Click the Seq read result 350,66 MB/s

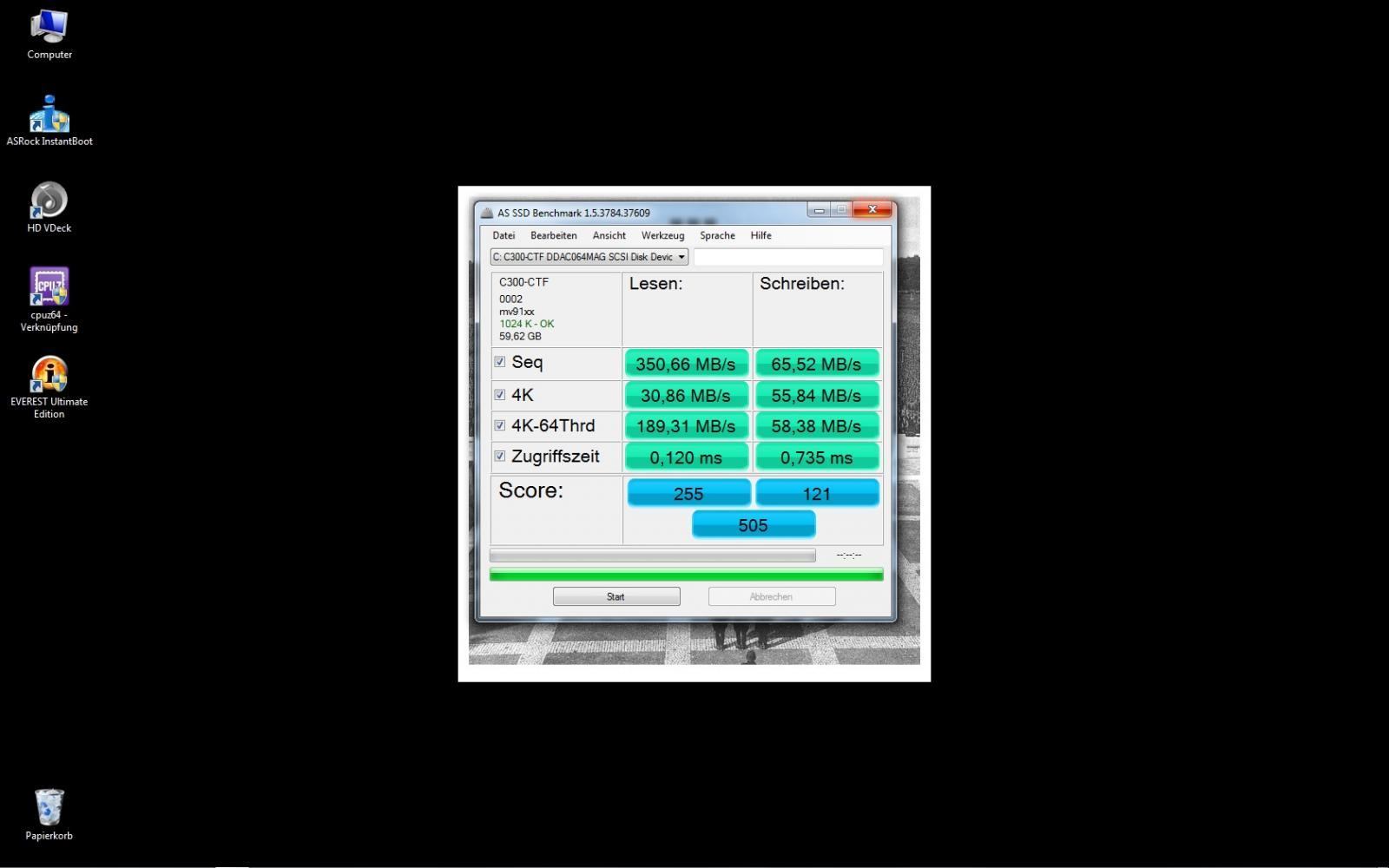(x=687, y=364)
